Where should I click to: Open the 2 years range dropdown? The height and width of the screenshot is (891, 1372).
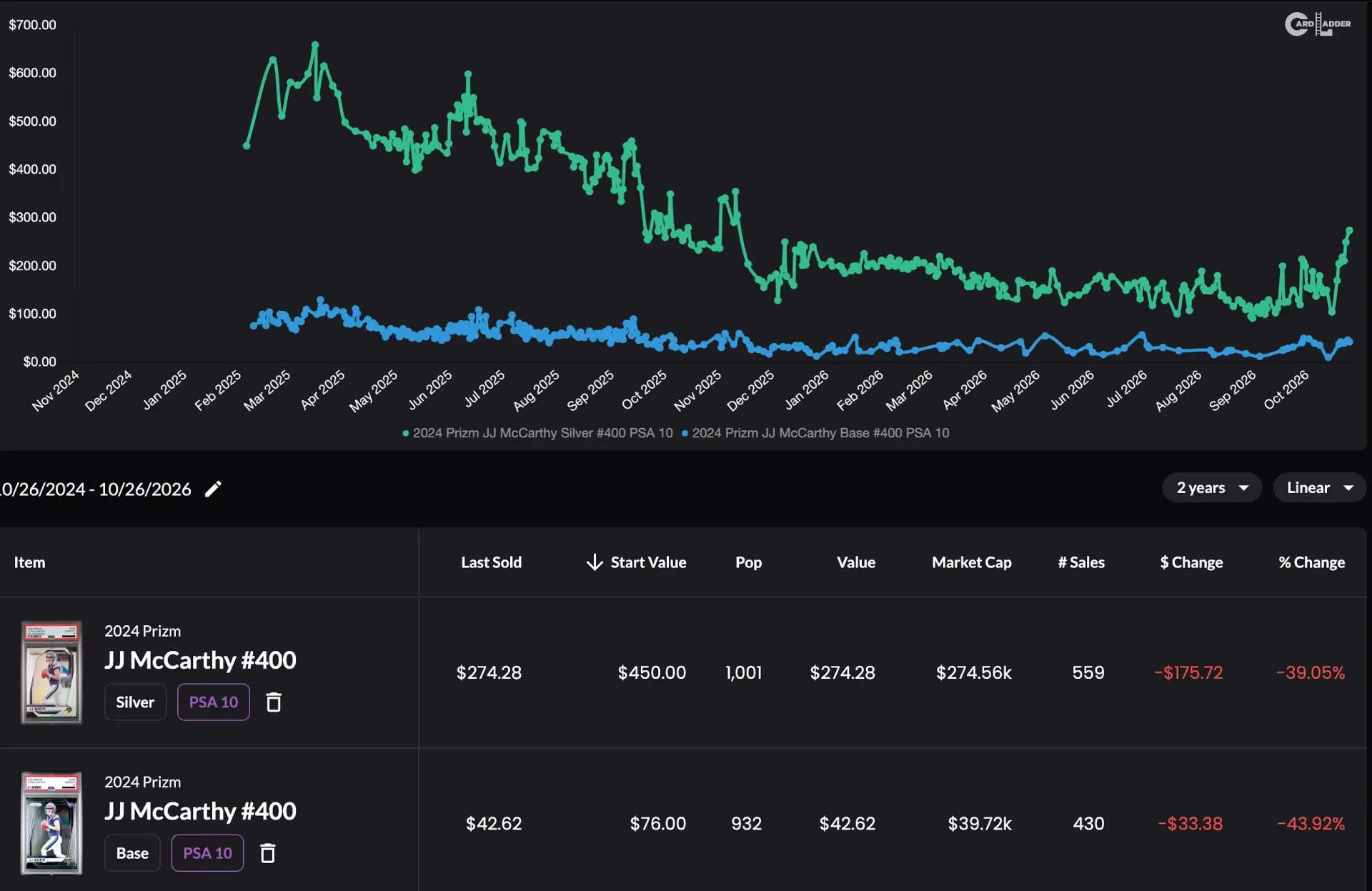1212,487
